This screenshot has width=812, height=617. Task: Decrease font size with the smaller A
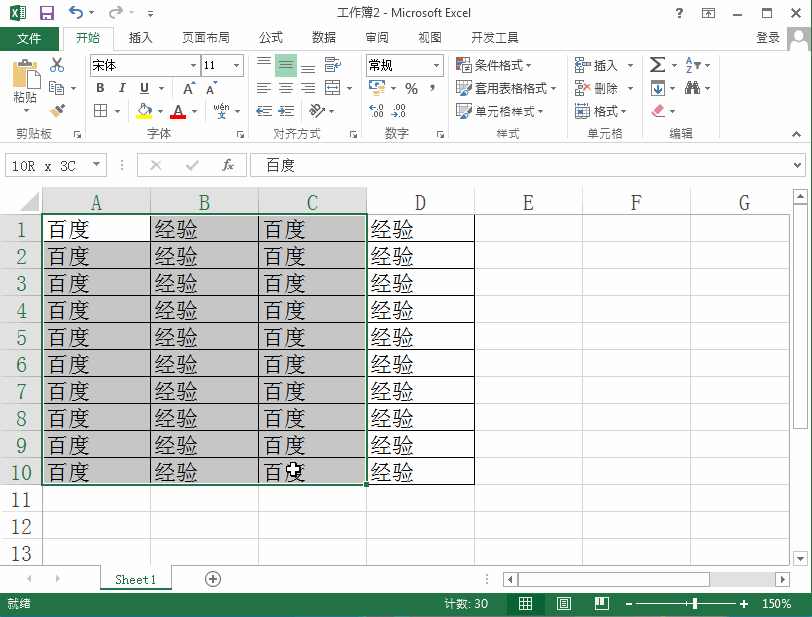212,89
